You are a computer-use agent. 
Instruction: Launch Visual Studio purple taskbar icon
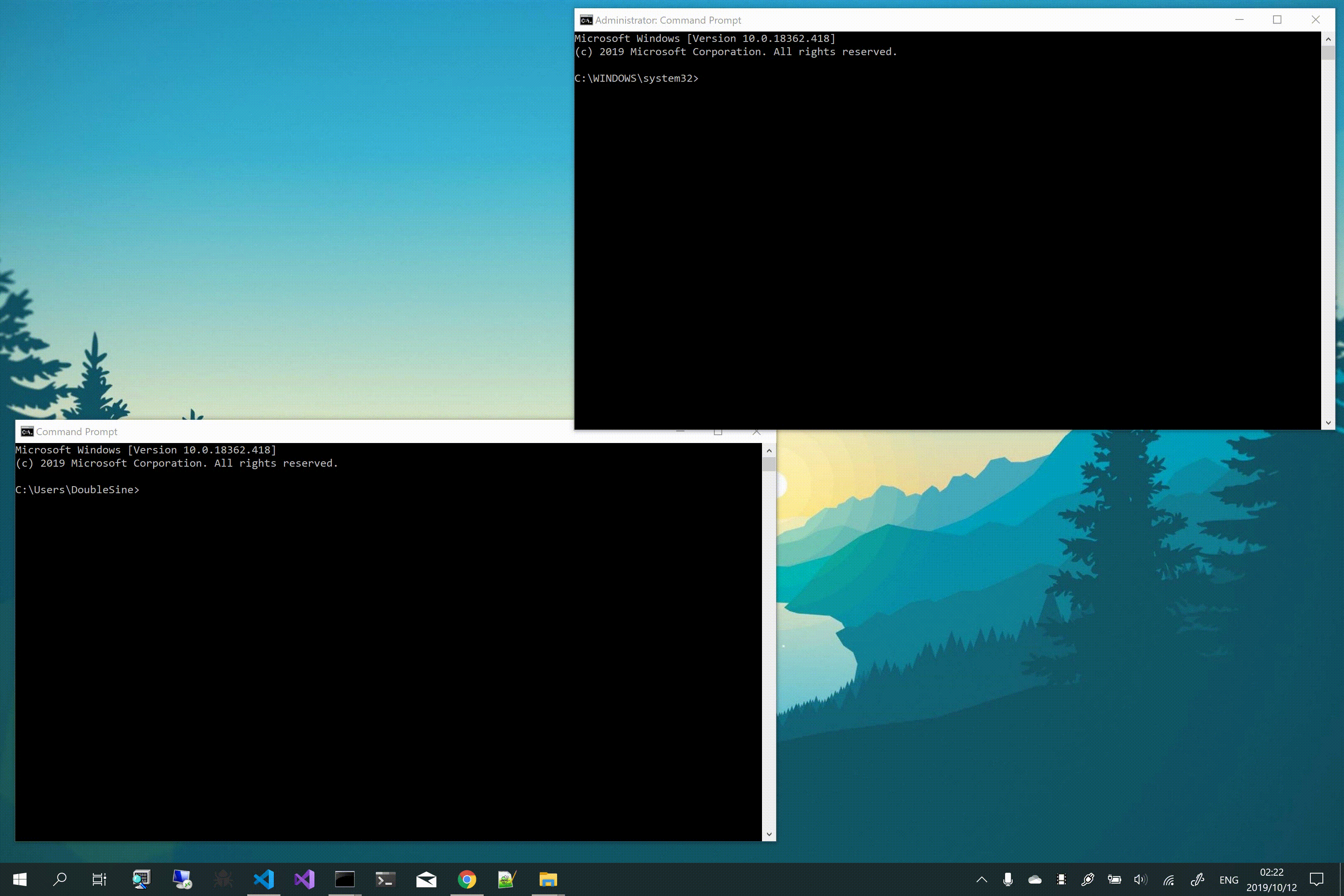(x=304, y=879)
